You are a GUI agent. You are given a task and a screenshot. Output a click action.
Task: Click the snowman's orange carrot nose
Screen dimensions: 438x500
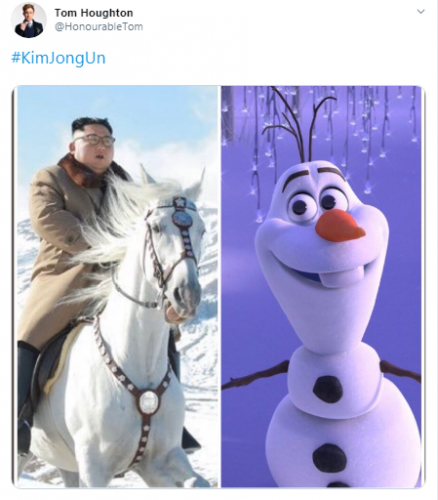pyautogui.click(x=340, y=226)
